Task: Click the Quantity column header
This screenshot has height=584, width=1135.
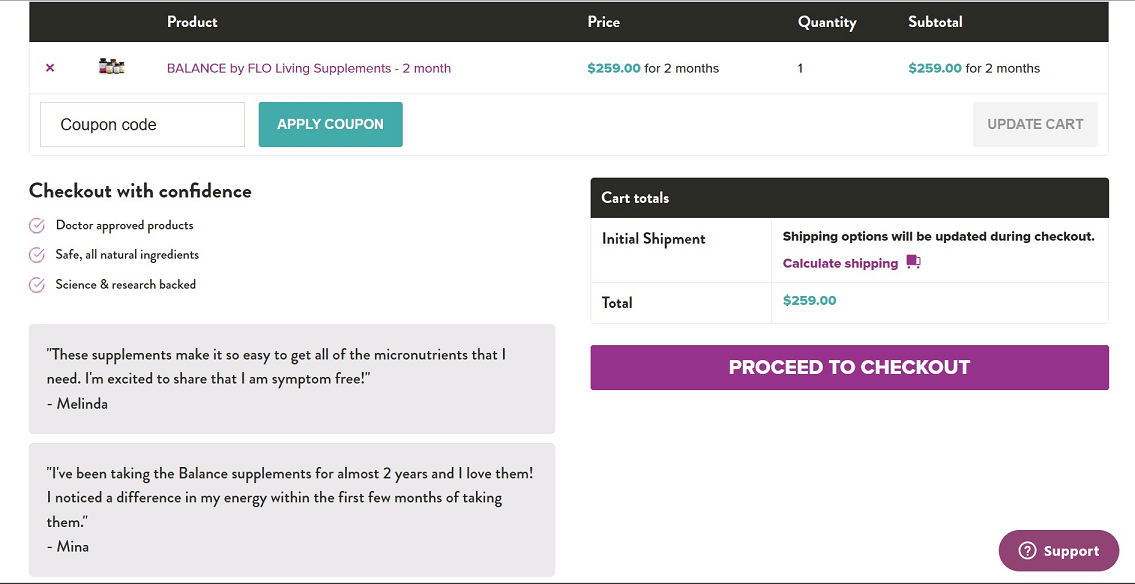Action: coord(827,22)
